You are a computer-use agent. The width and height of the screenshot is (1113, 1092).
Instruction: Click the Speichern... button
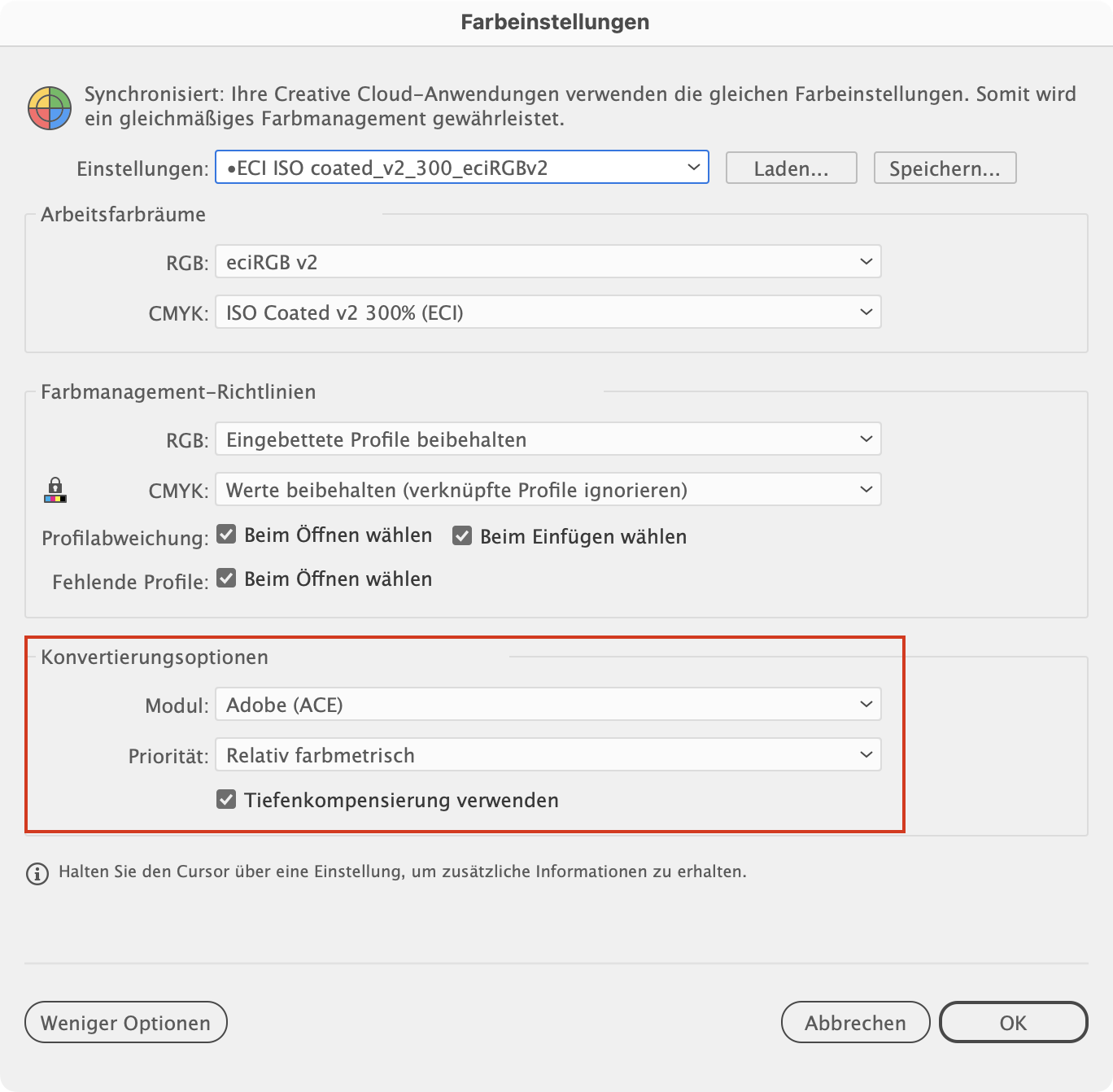click(945, 168)
